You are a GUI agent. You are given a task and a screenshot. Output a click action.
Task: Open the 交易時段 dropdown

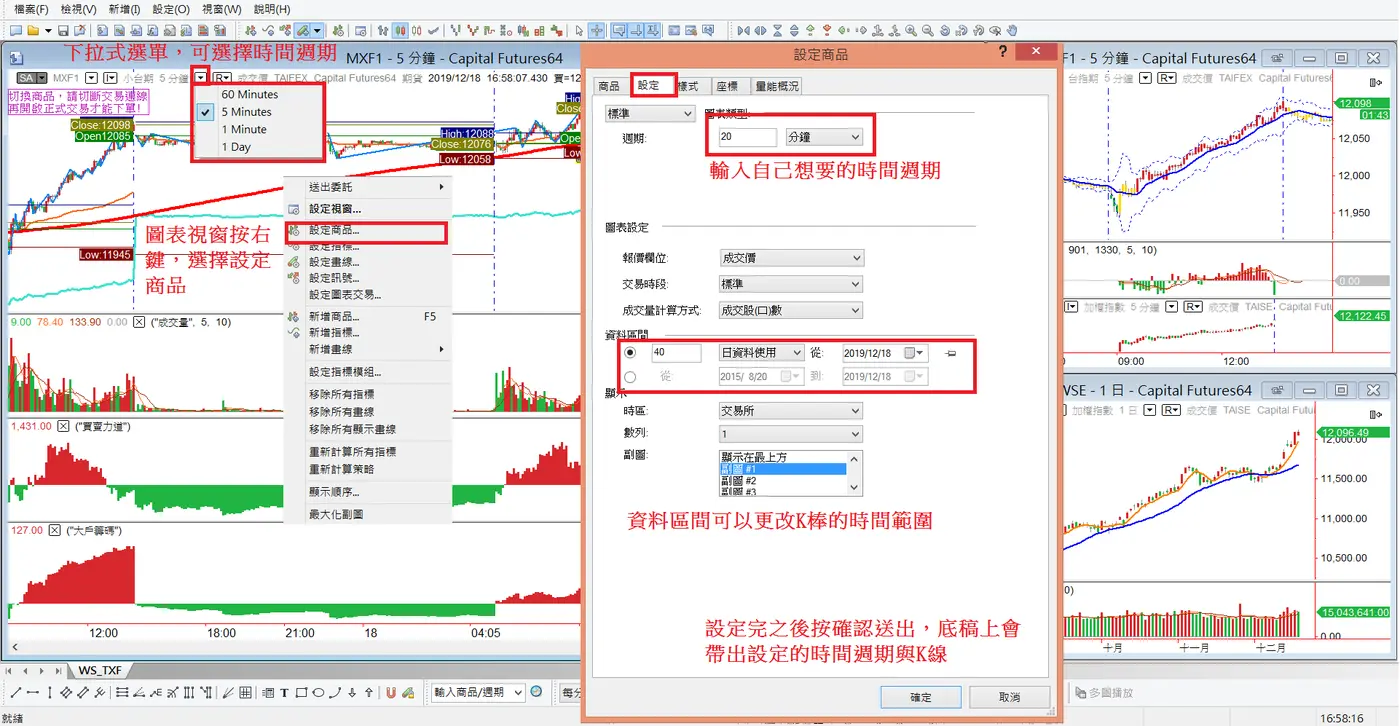coord(791,284)
